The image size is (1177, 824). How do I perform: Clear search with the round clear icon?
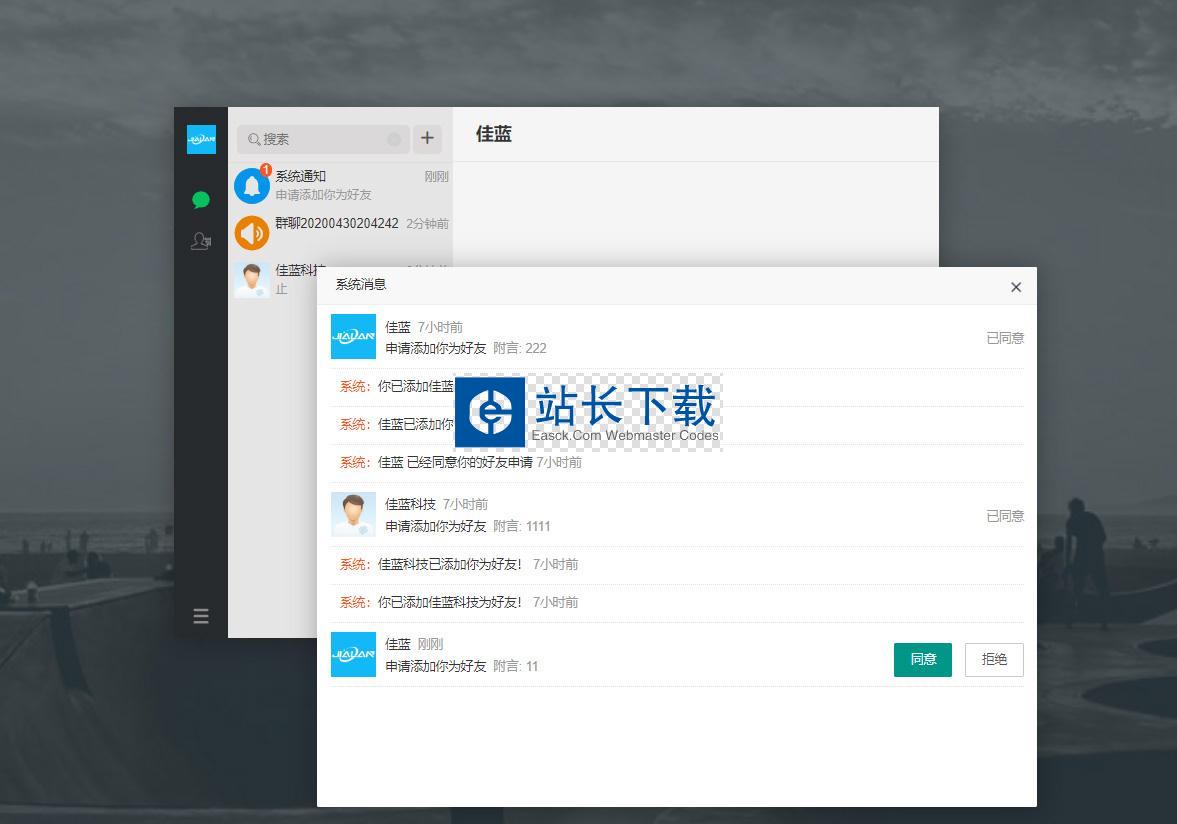[393, 139]
